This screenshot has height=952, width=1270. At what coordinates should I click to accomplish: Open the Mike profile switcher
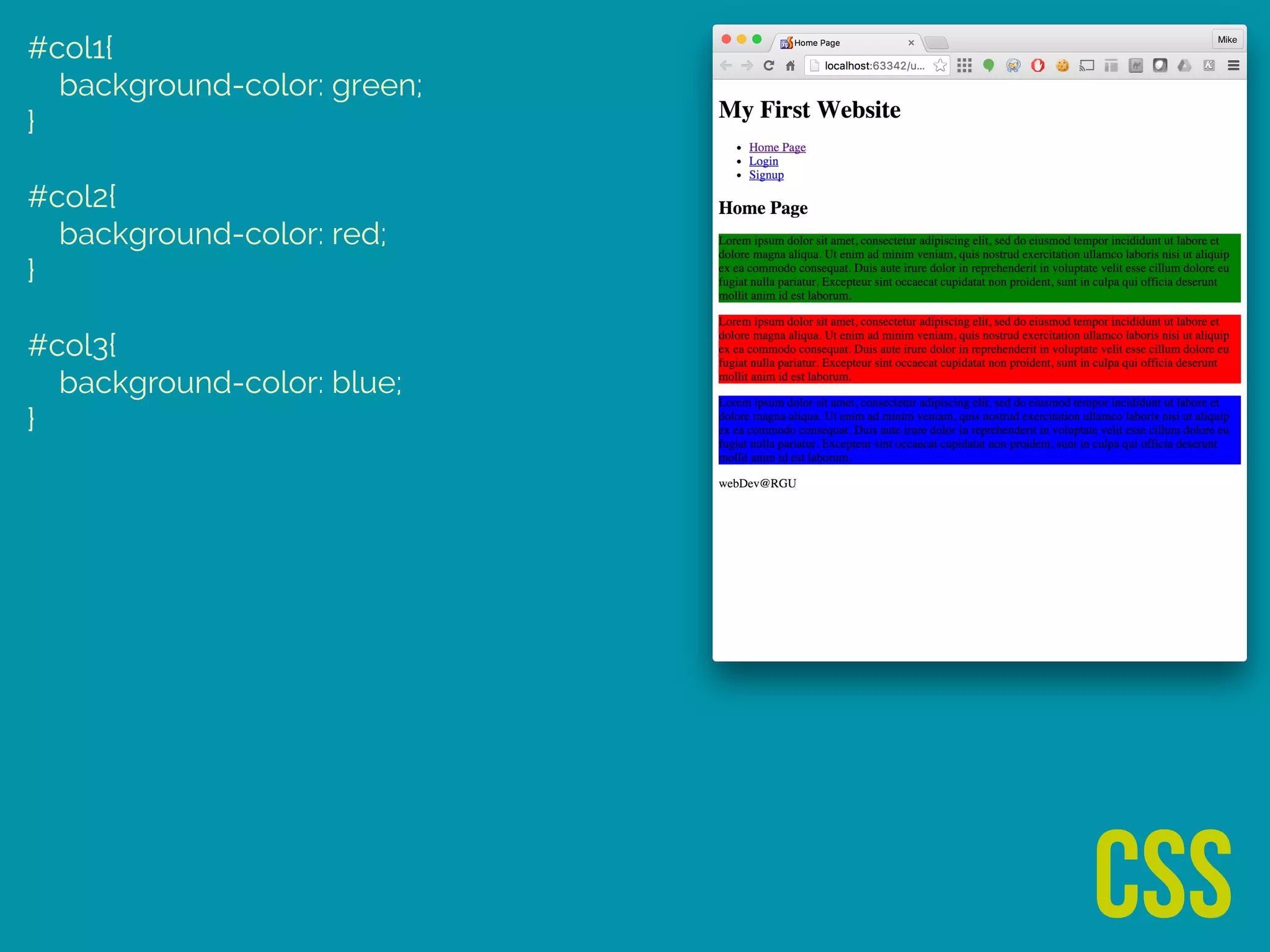tap(1227, 40)
